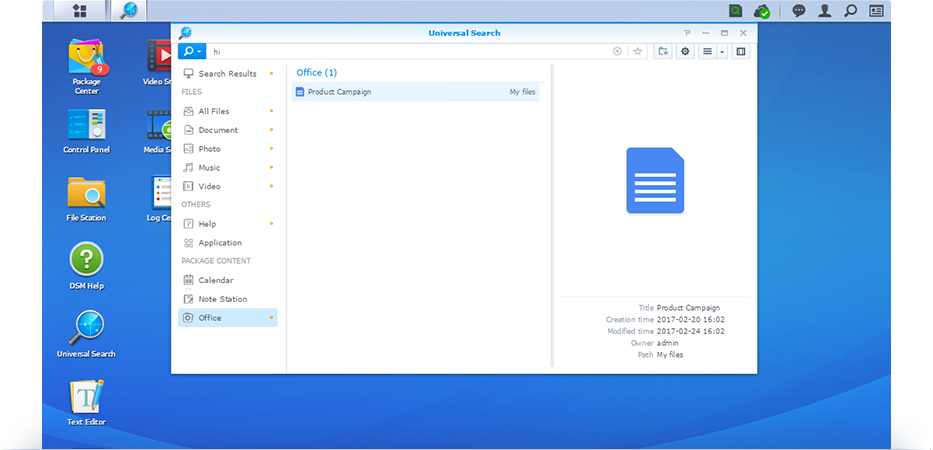Open Control Panel desktop icon
The image size is (933, 450).
point(86,132)
